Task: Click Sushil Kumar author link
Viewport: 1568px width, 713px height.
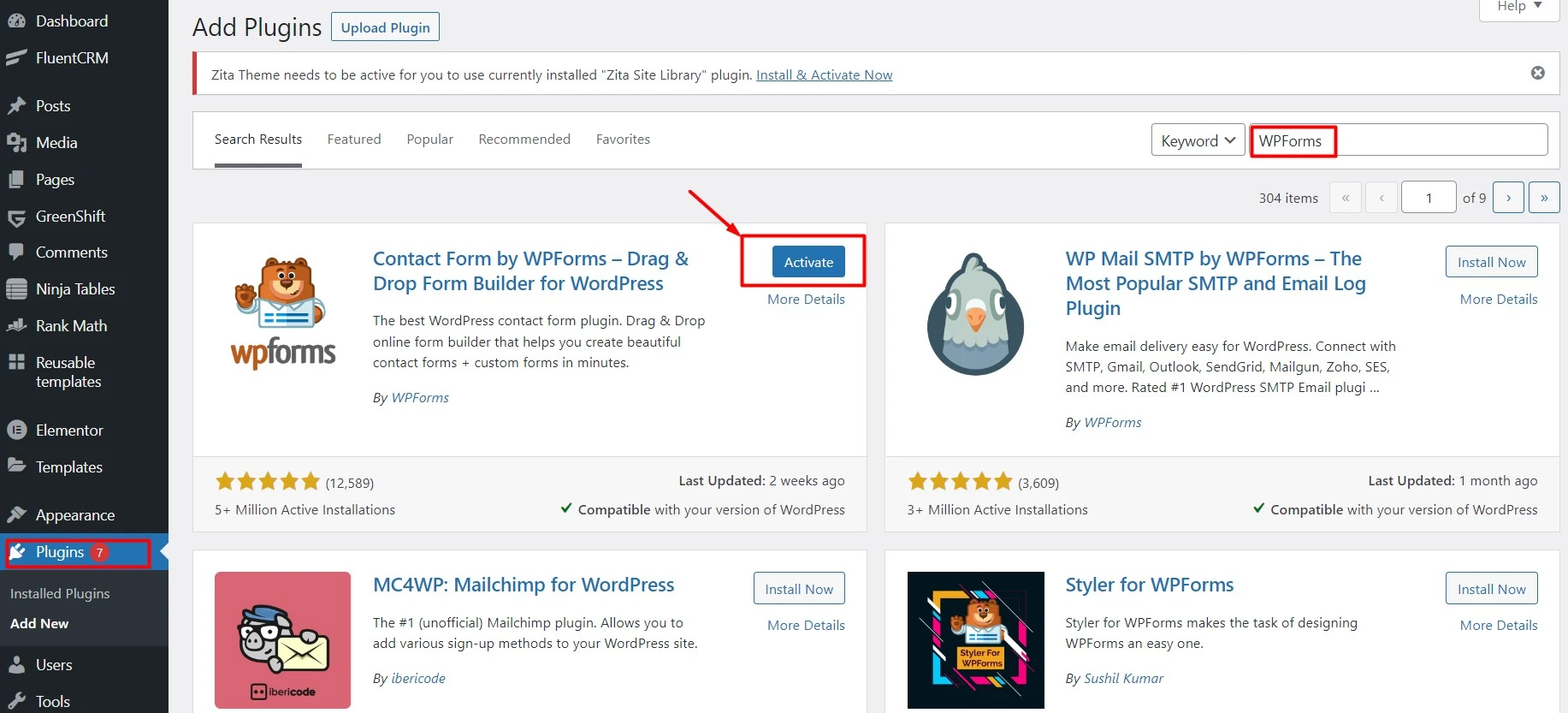Action: tap(1124, 679)
